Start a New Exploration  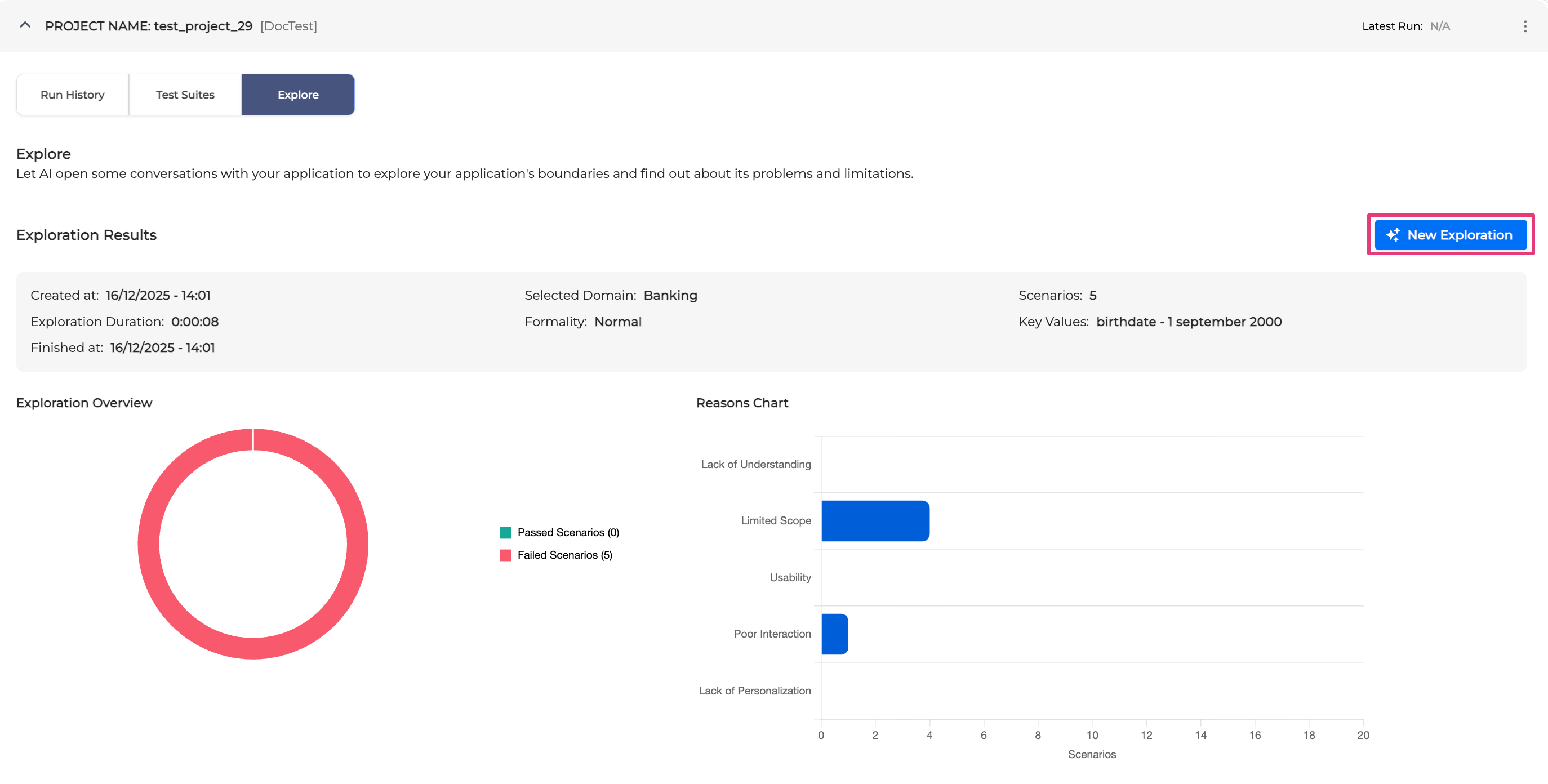[x=1451, y=235]
